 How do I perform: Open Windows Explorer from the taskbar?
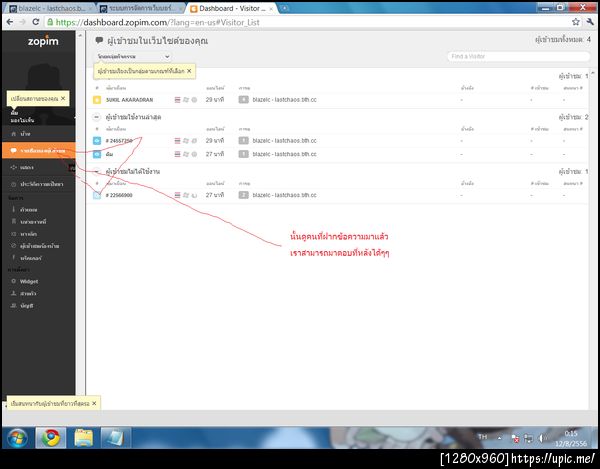pyautogui.click(x=83, y=438)
